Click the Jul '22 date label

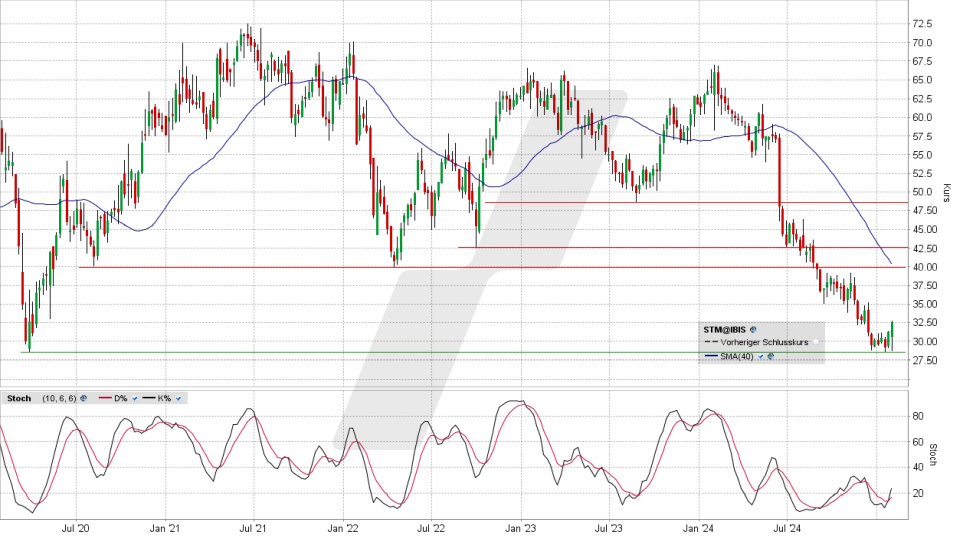point(431,528)
